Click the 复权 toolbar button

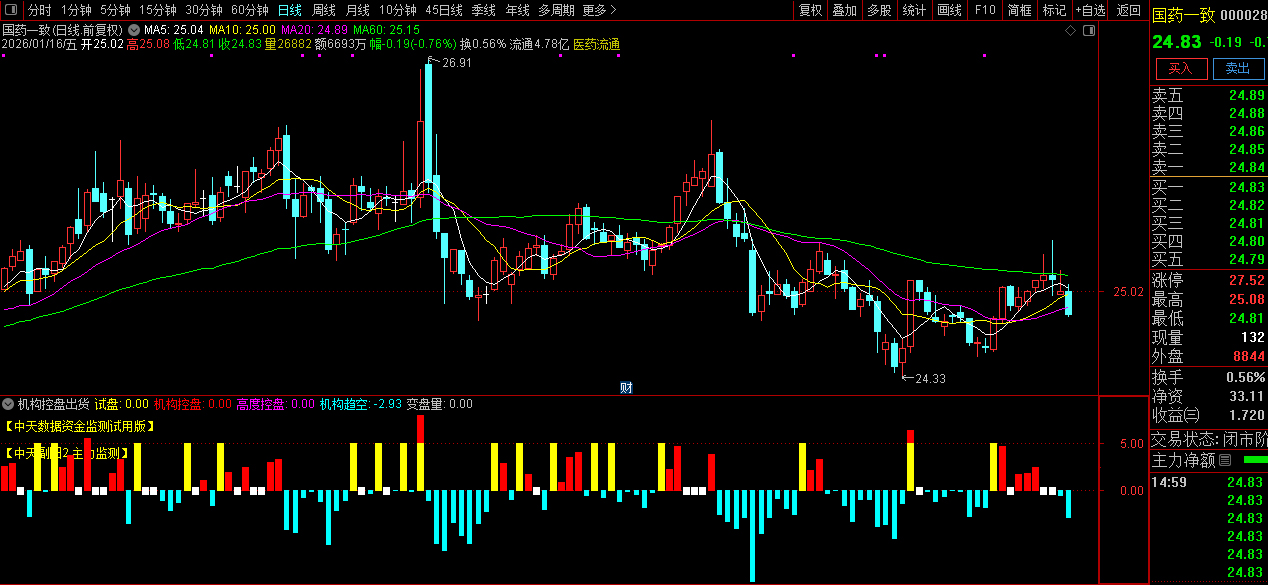(810, 10)
